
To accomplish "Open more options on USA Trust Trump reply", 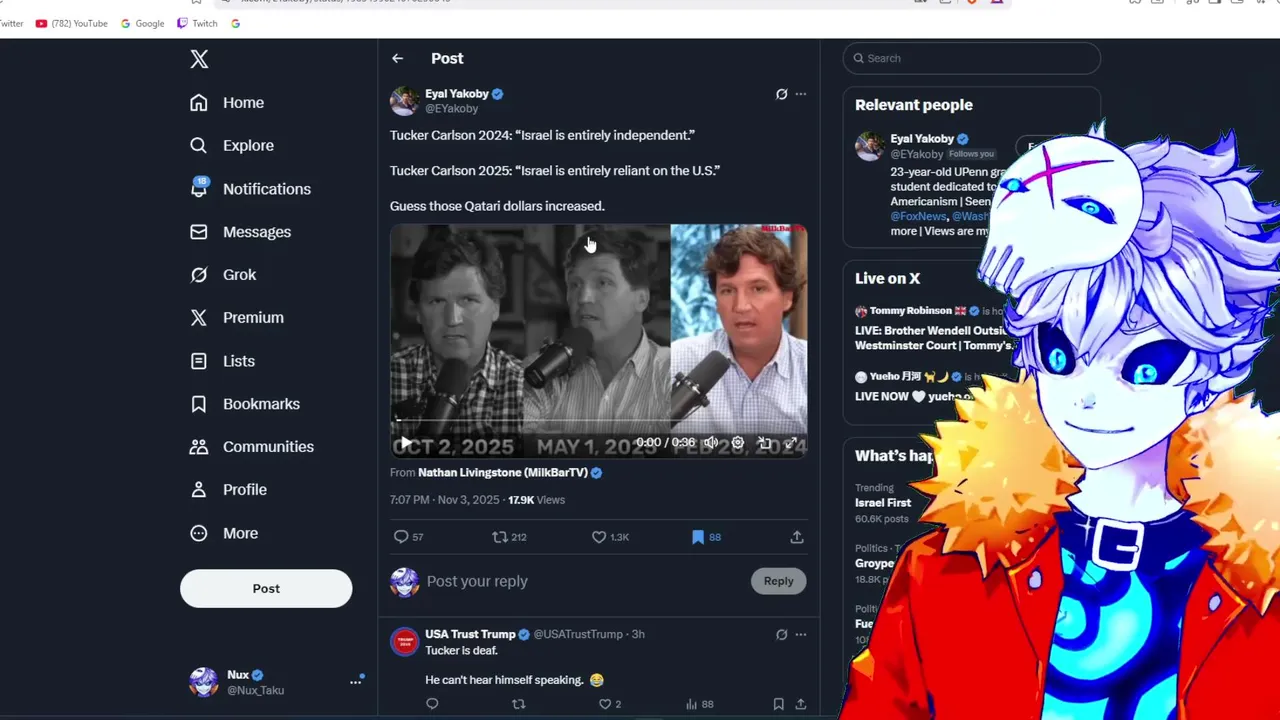I will click(x=800, y=634).
